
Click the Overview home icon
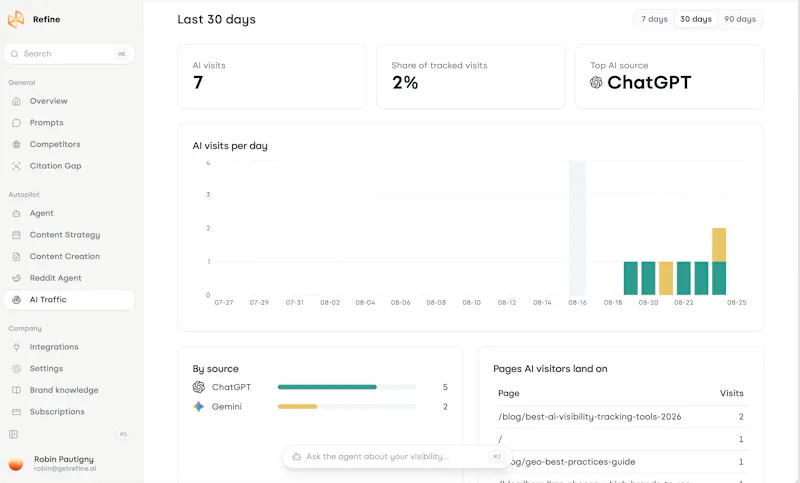pyautogui.click(x=16, y=101)
